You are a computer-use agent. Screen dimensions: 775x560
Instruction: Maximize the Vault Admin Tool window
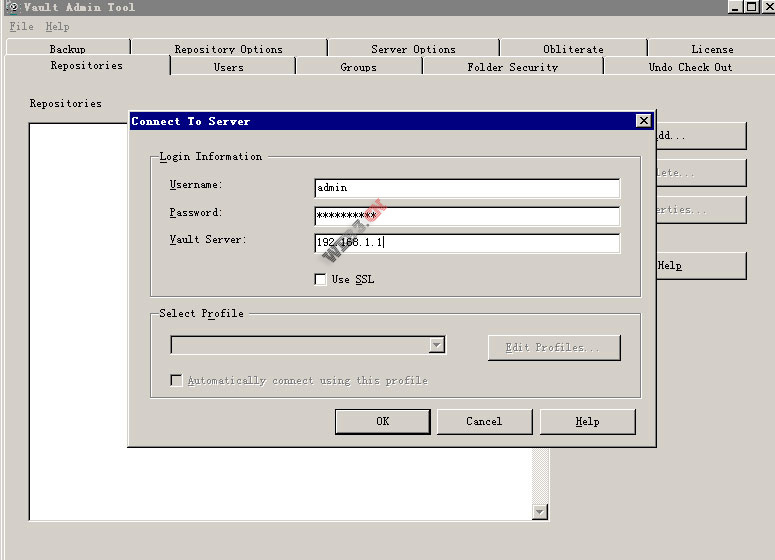[751, 7]
